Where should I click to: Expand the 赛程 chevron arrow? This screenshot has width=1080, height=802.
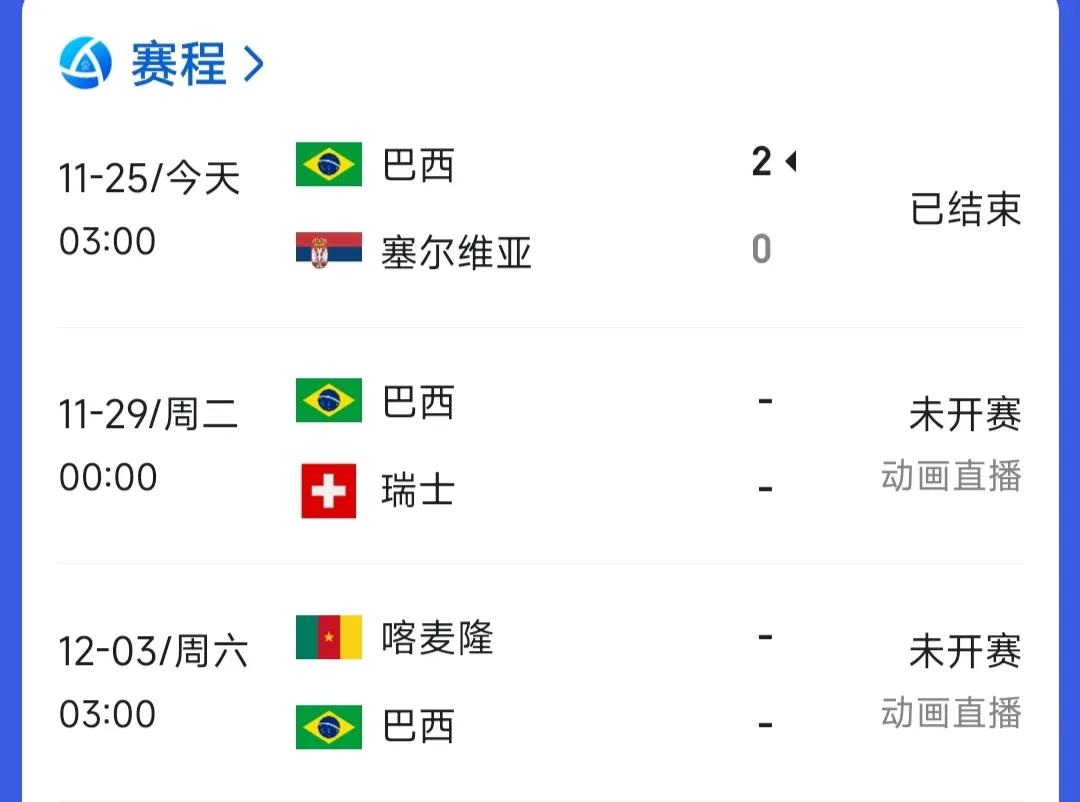pyautogui.click(x=253, y=64)
